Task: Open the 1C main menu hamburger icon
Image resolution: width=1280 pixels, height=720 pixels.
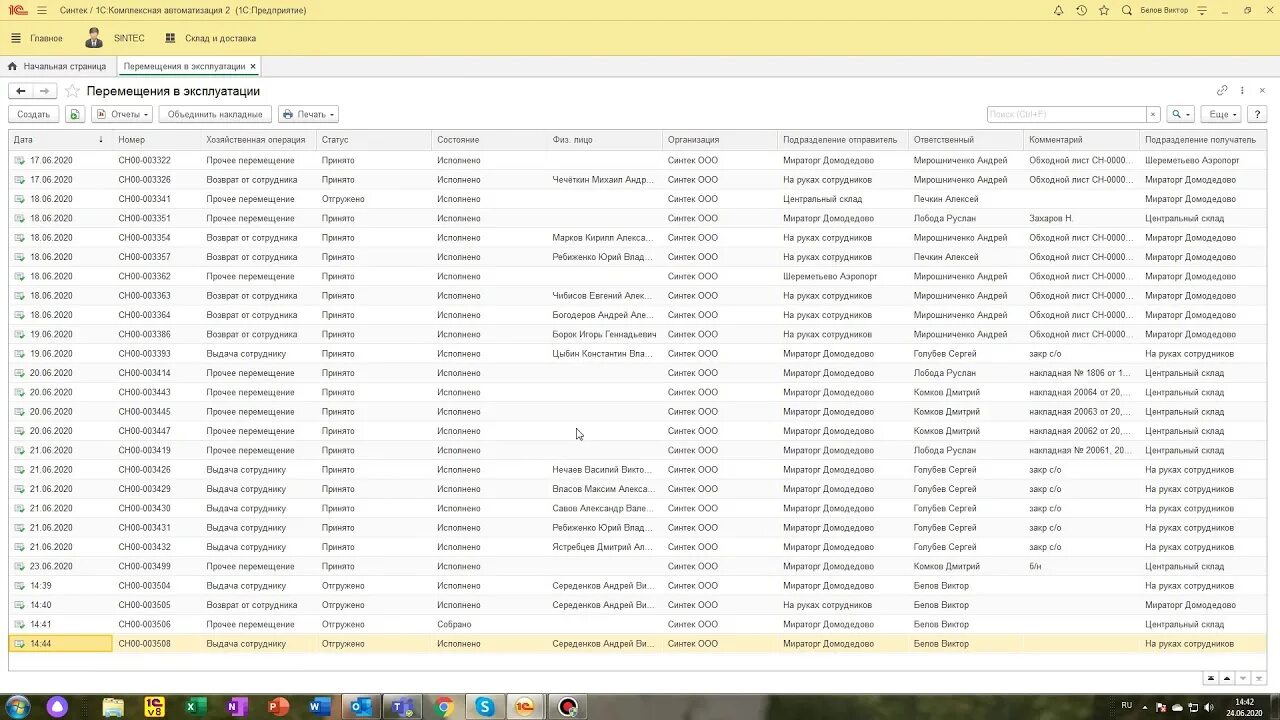Action: pyautogui.click(x=41, y=10)
